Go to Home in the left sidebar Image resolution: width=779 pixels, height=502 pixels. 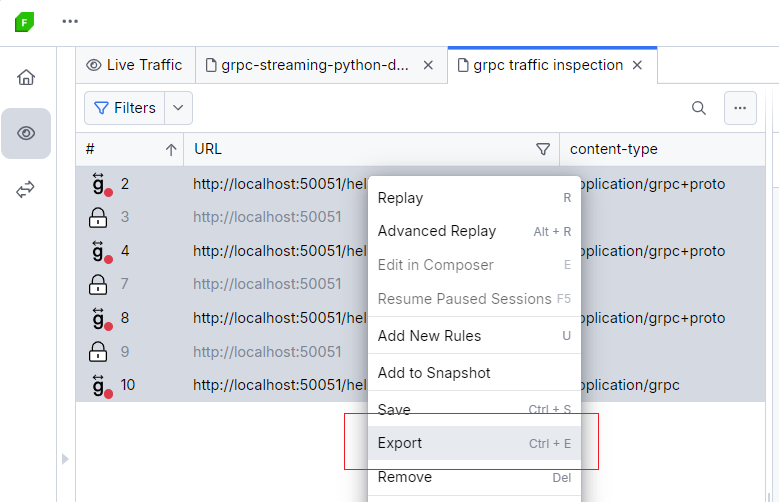pyautogui.click(x=26, y=77)
